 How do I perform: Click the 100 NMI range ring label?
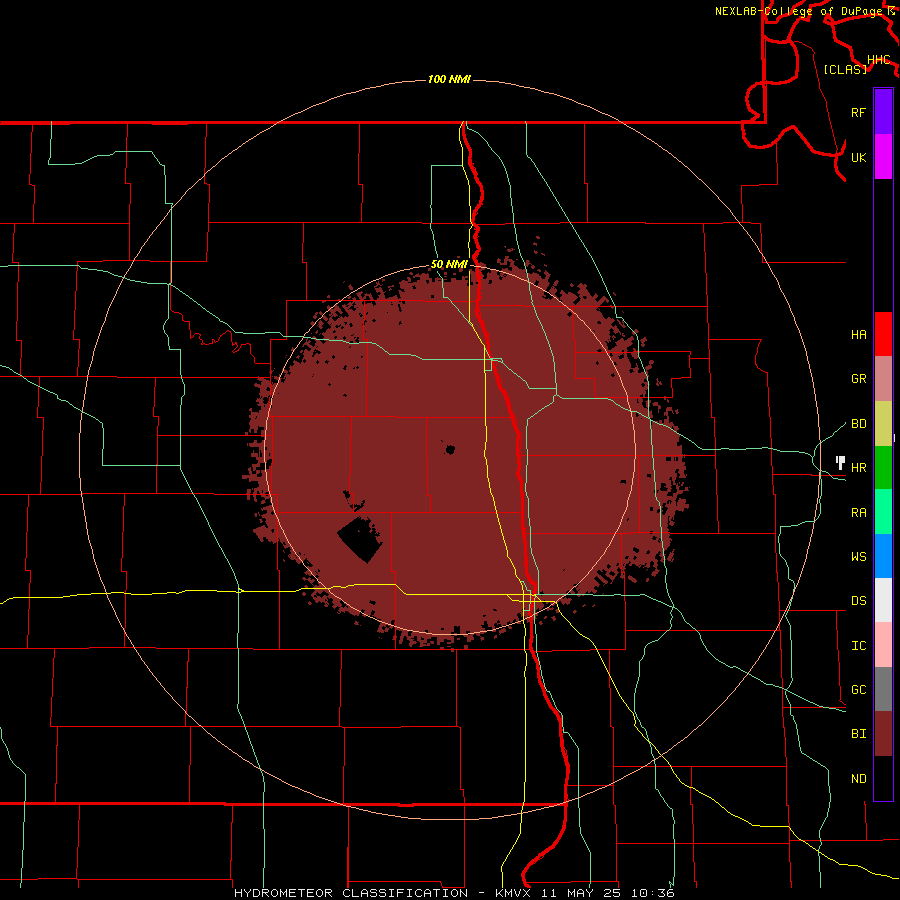[x=449, y=79]
